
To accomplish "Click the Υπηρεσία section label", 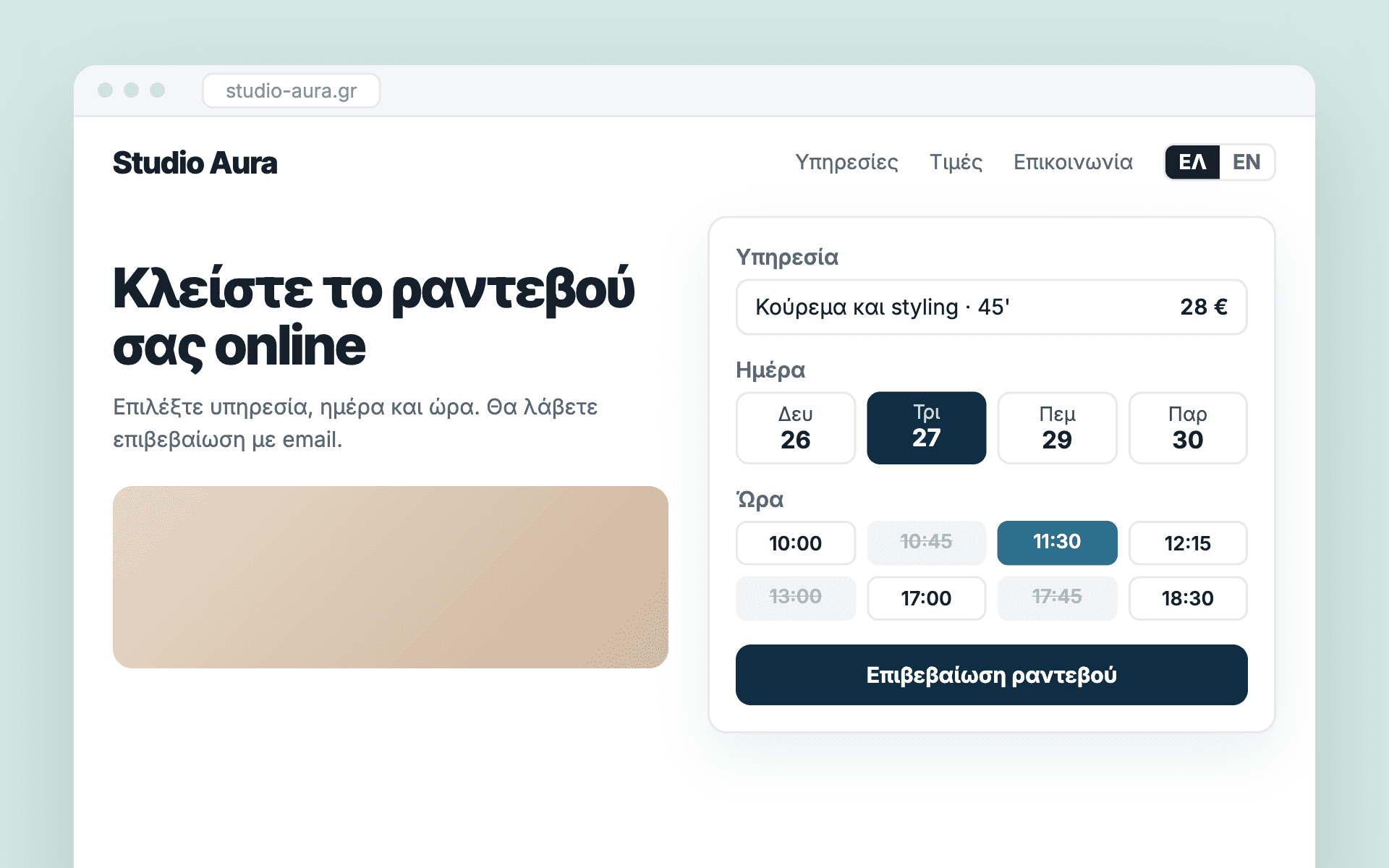I will [x=787, y=258].
